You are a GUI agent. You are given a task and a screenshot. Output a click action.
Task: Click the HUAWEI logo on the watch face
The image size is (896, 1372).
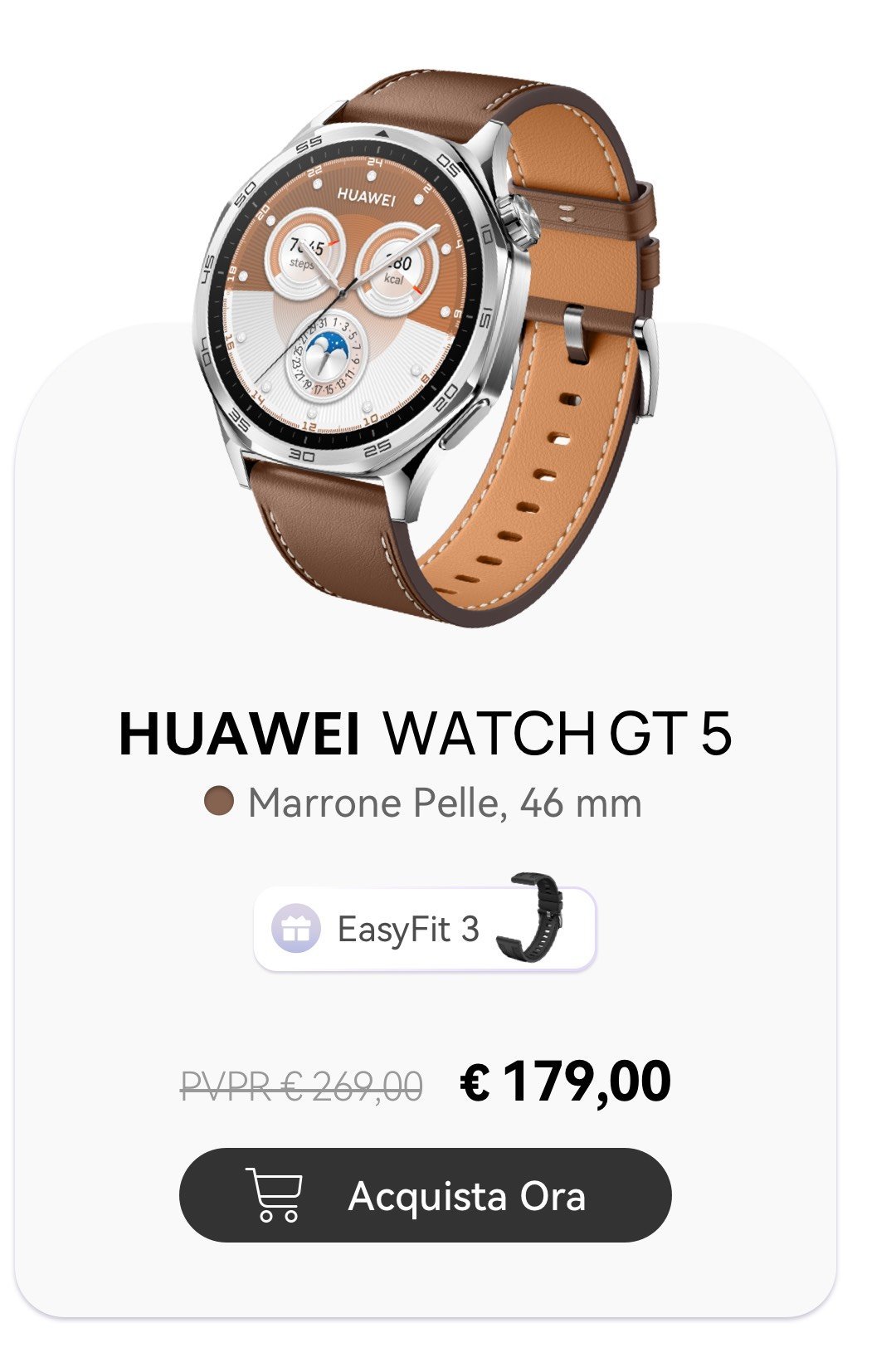(x=366, y=197)
